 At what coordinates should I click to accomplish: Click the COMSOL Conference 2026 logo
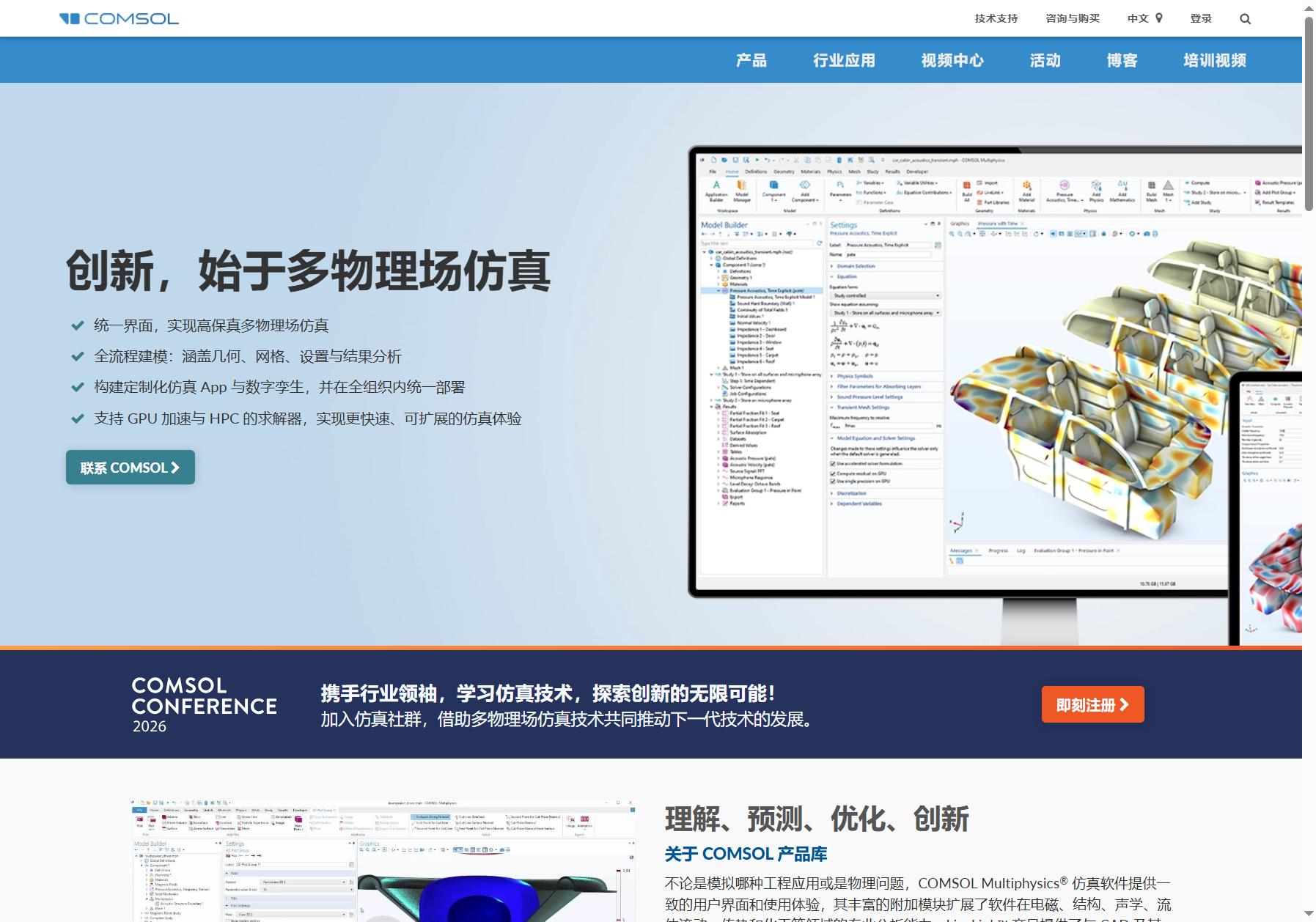click(x=204, y=704)
